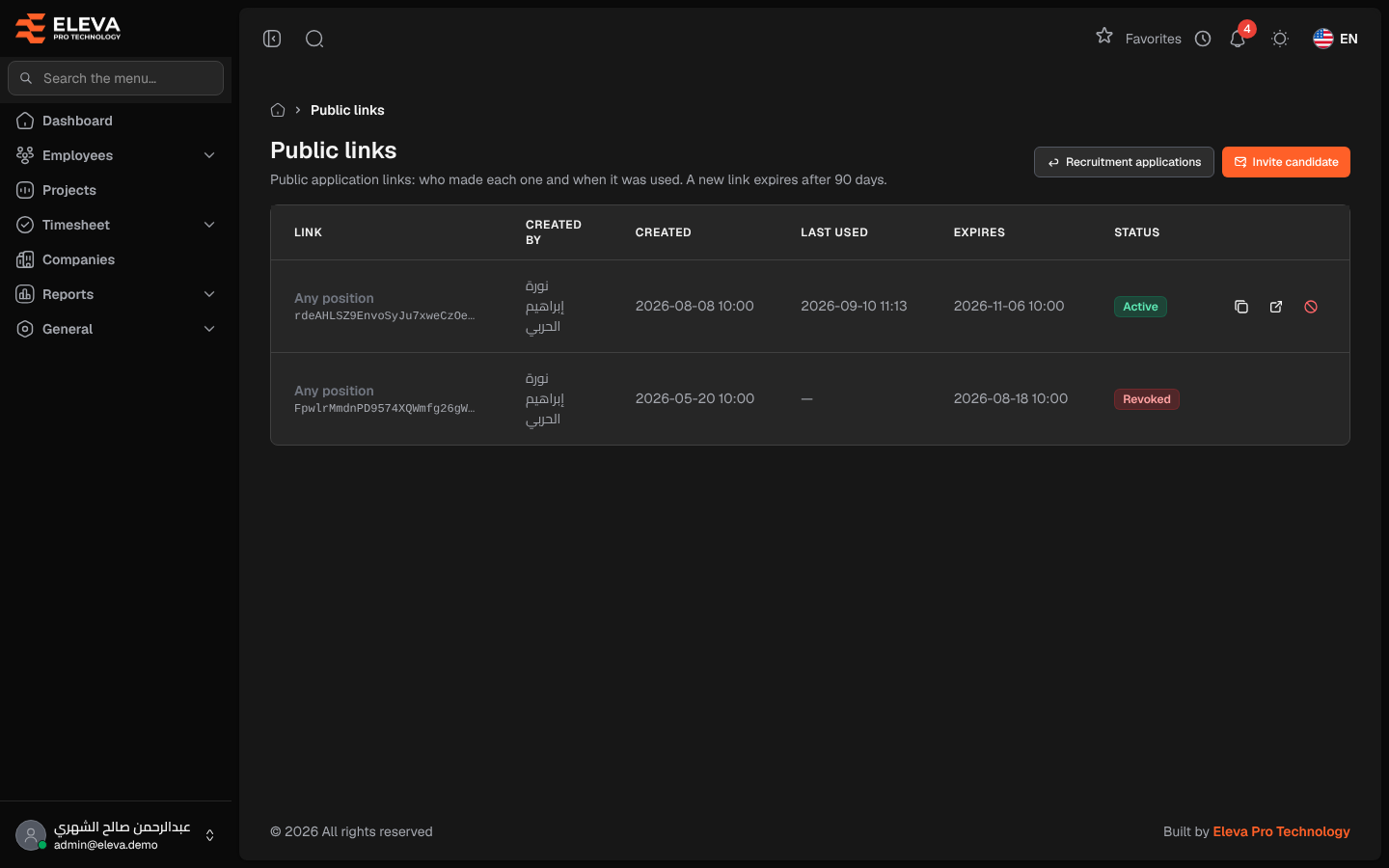1389x868 pixels.
Task: Open Projects in the sidebar
Action: 116,190
